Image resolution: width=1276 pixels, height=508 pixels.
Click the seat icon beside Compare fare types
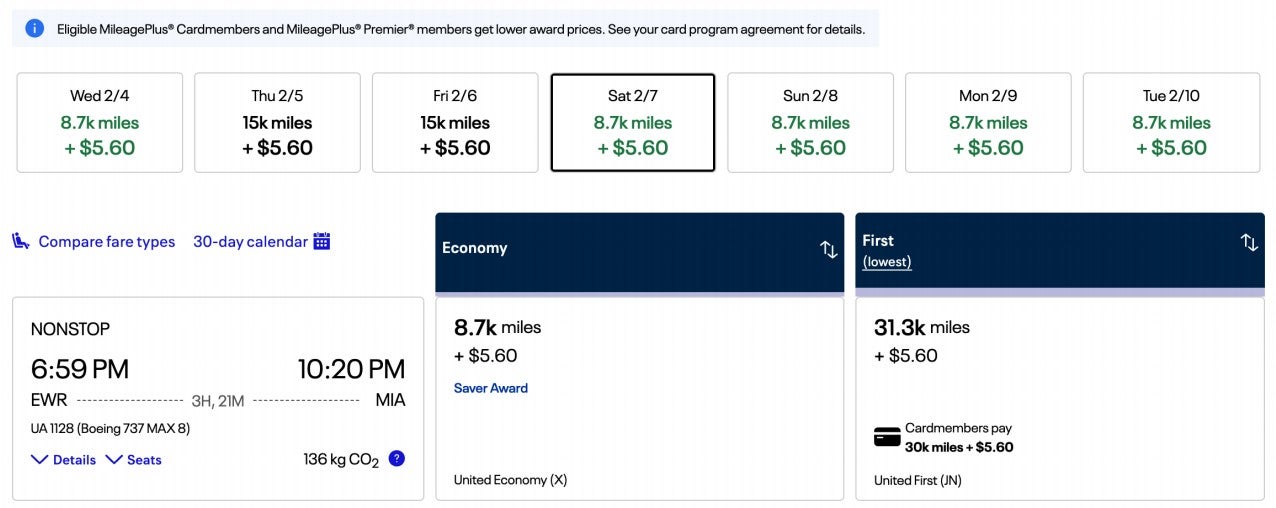tap(21, 241)
